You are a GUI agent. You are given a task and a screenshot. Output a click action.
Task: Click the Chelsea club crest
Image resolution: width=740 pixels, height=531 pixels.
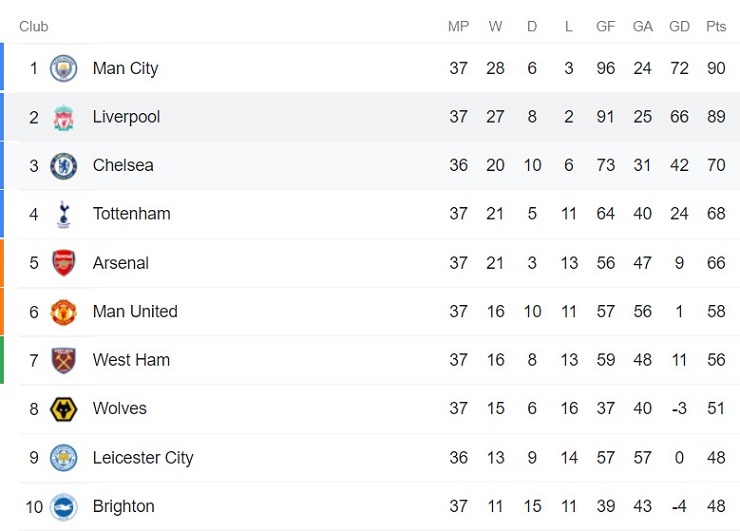click(x=64, y=165)
